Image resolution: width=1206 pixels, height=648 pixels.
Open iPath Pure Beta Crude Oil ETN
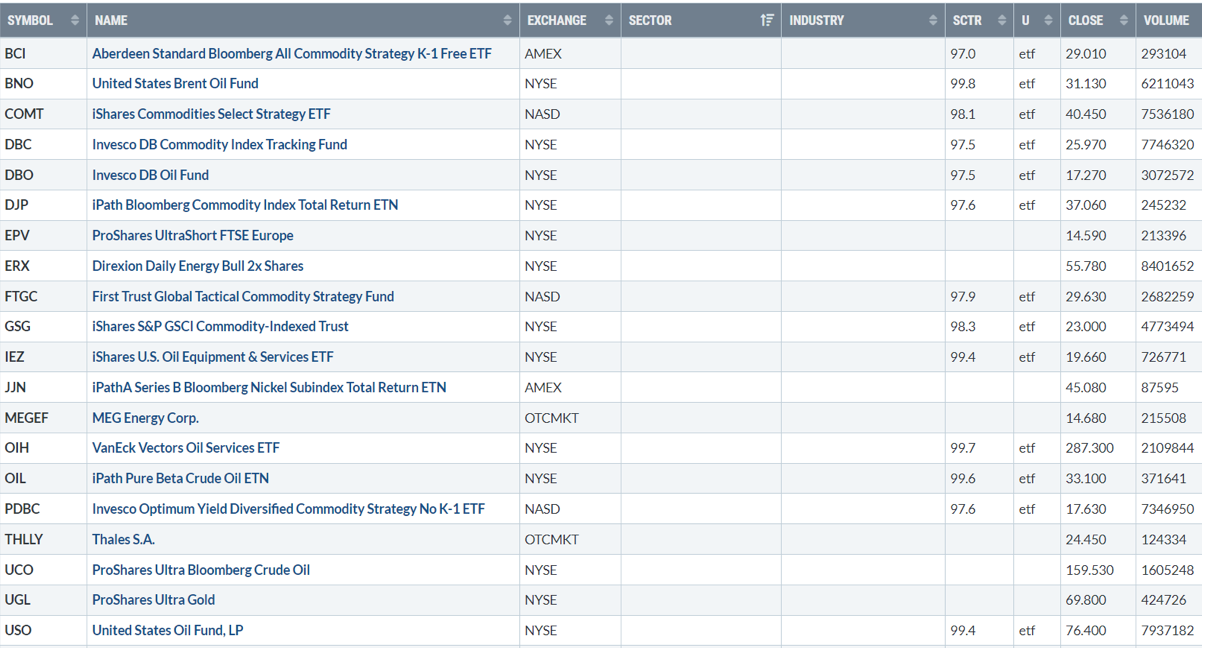tap(180, 478)
